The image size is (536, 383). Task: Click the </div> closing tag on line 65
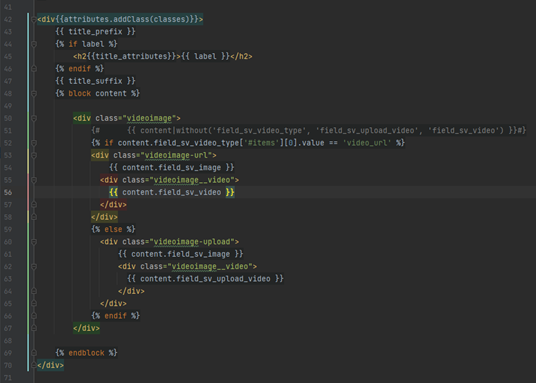tap(113, 304)
